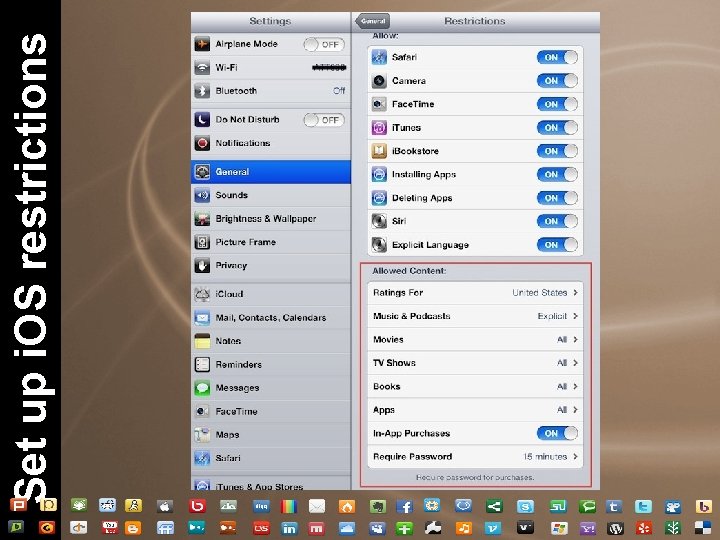Toggle the Do Not Disturb switch

pyautogui.click(x=324, y=120)
